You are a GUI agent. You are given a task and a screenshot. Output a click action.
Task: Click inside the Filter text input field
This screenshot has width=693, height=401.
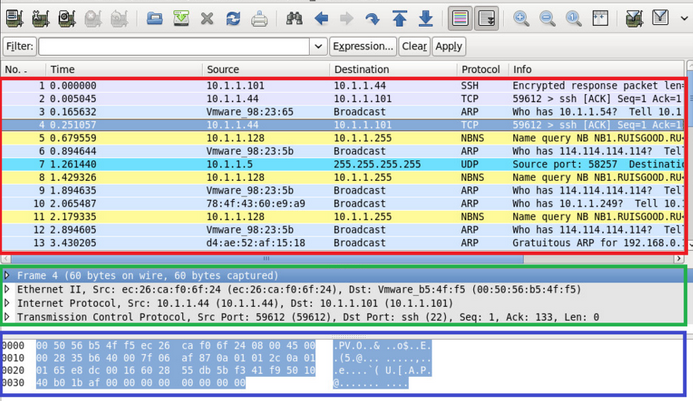174,46
